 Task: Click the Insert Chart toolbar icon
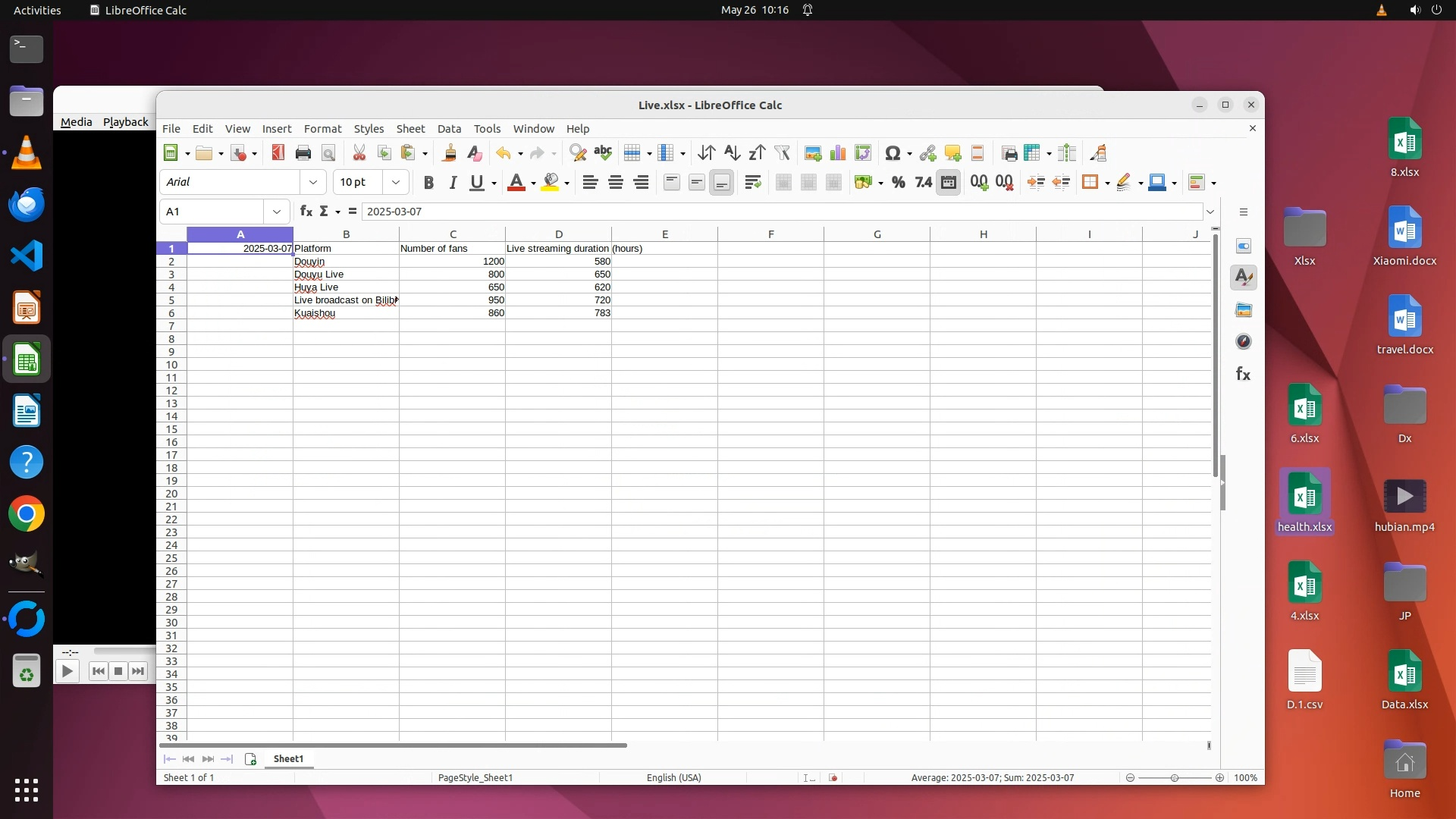click(838, 153)
